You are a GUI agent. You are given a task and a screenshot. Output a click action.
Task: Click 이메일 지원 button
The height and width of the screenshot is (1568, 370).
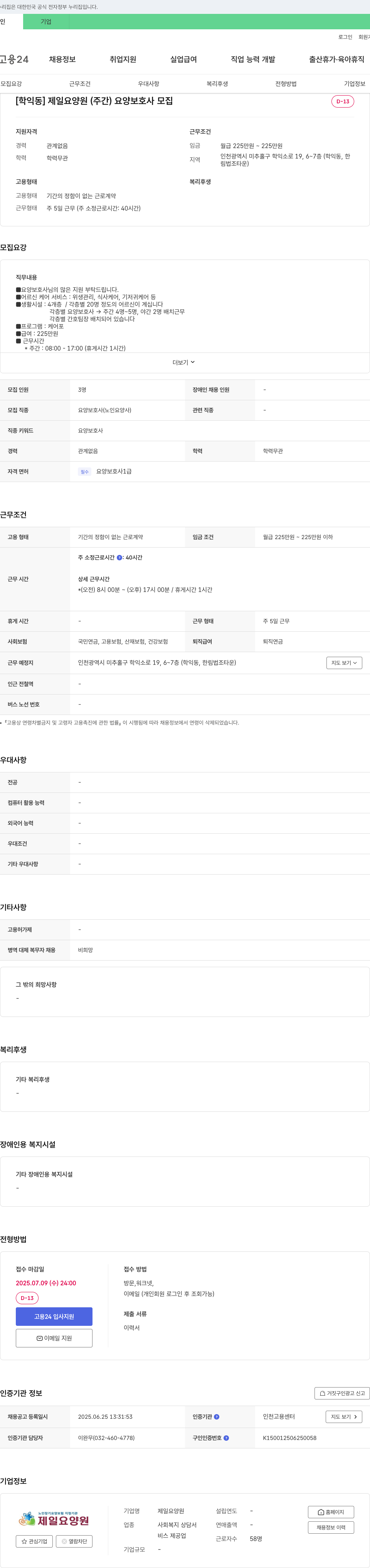coord(54,1338)
